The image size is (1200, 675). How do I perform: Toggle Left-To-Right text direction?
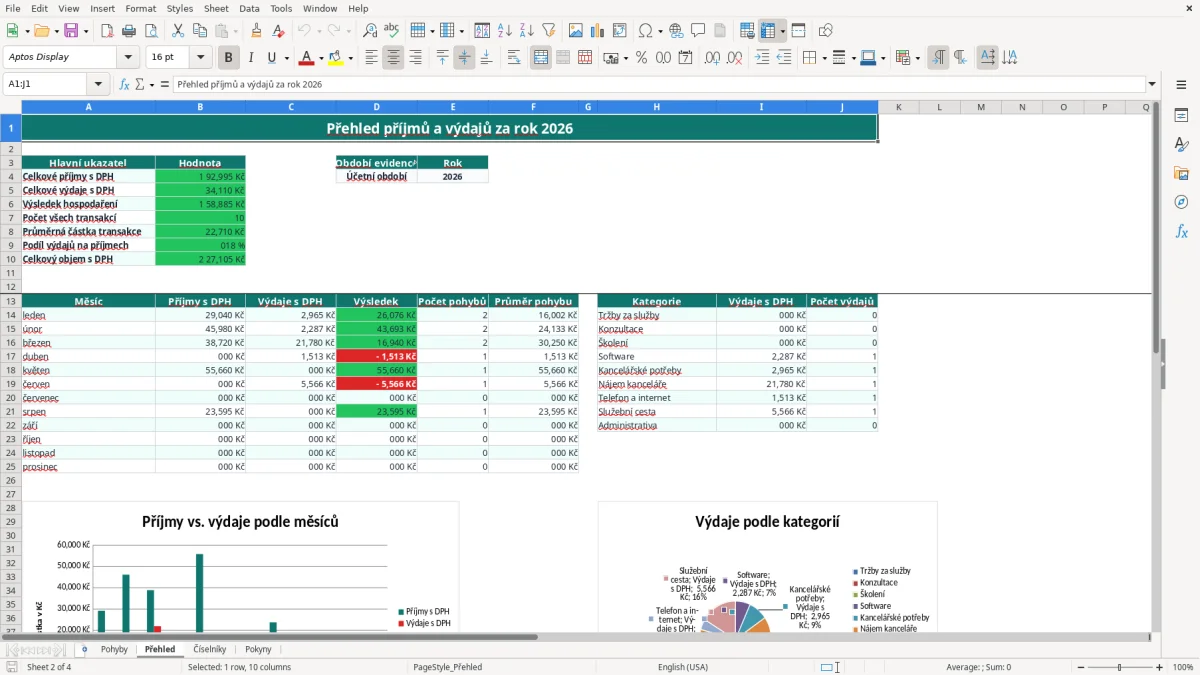[x=938, y=58]
